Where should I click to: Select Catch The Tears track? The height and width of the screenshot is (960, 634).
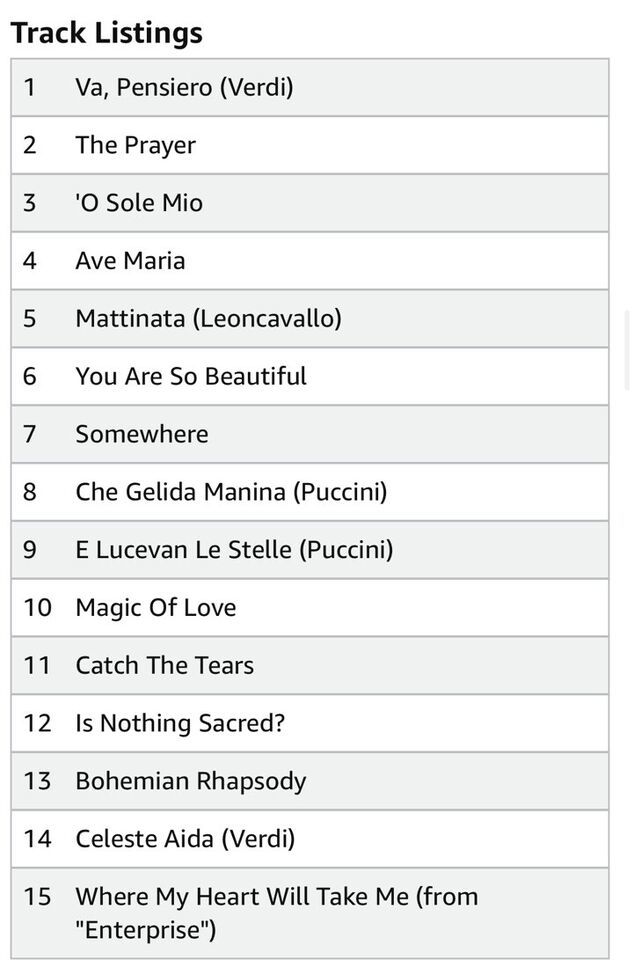point(310,666)
